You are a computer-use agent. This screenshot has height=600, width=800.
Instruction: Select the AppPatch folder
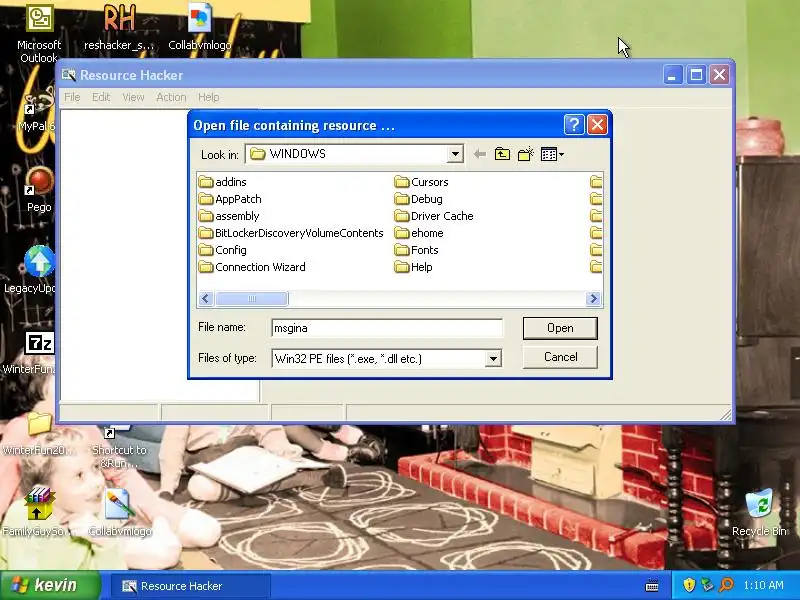pos(230,199)
